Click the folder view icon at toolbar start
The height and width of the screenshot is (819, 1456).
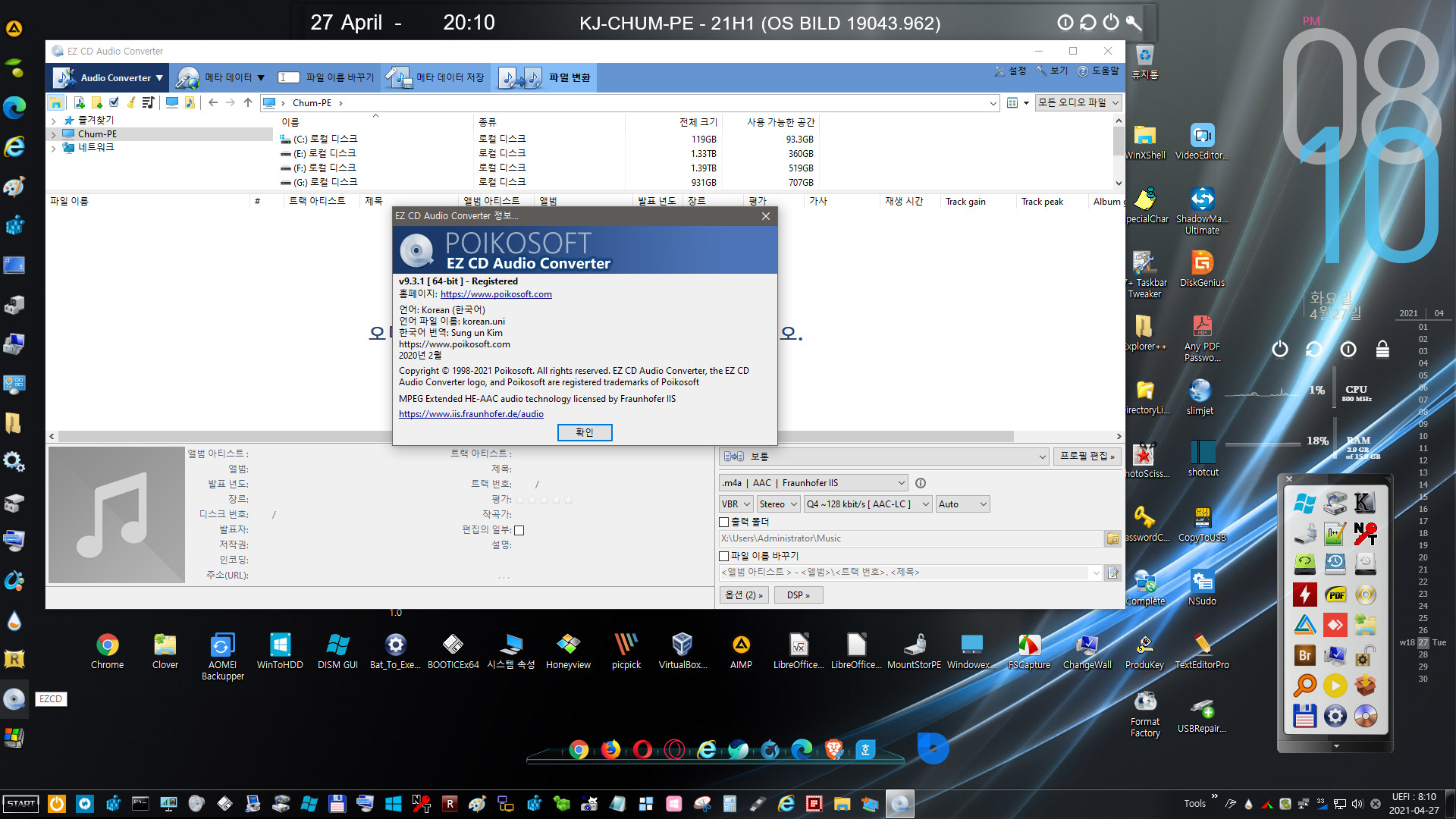[56, 102]
